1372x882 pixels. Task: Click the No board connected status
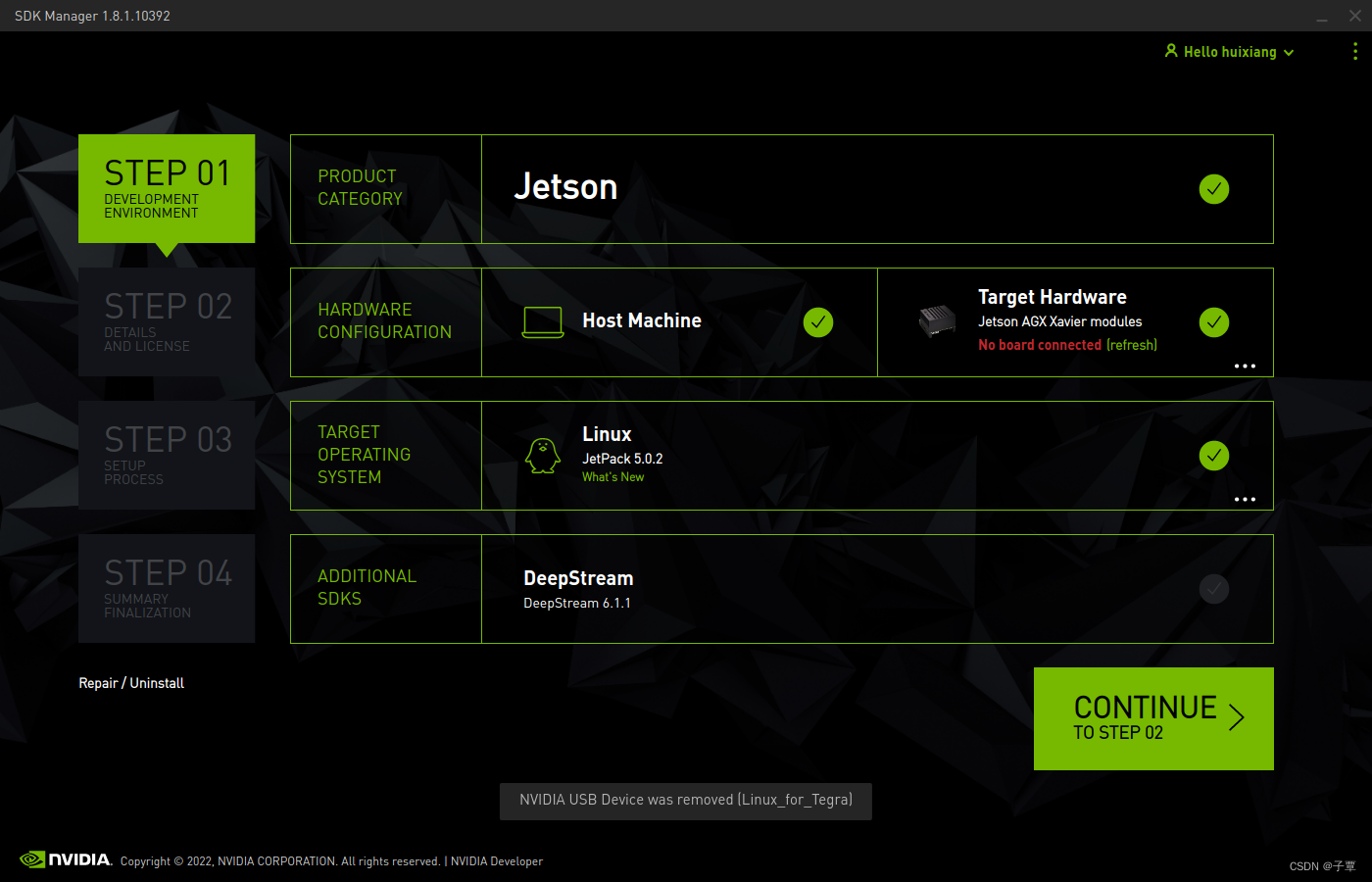(1040, 345)
